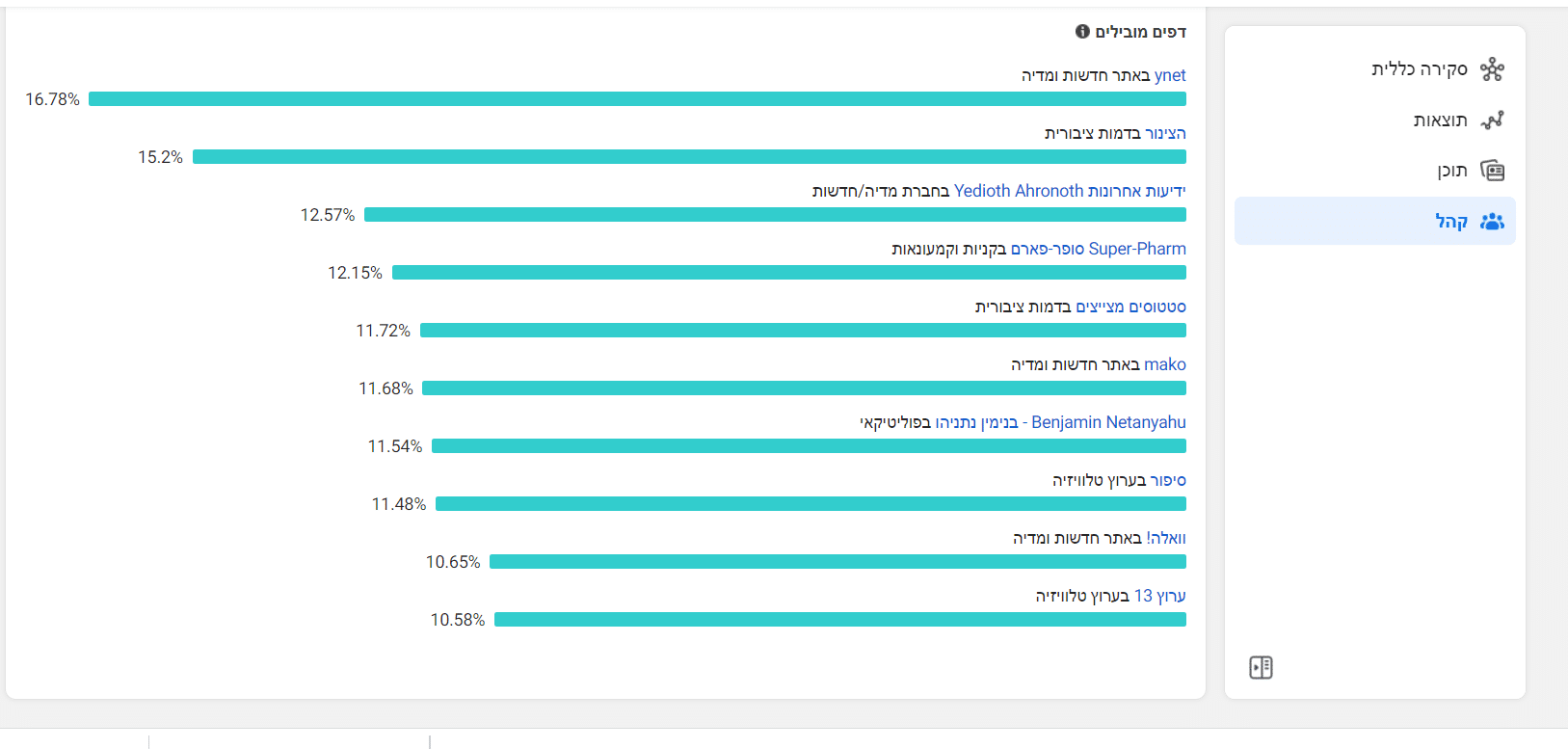
Task: Click the דפים מובילים heading
Action: [x=1141, y=32]
